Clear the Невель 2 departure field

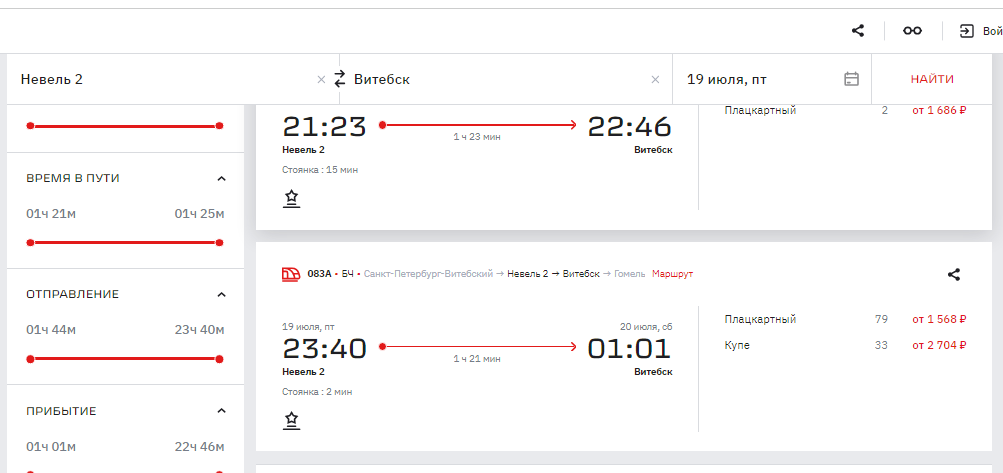pos(321,80)
